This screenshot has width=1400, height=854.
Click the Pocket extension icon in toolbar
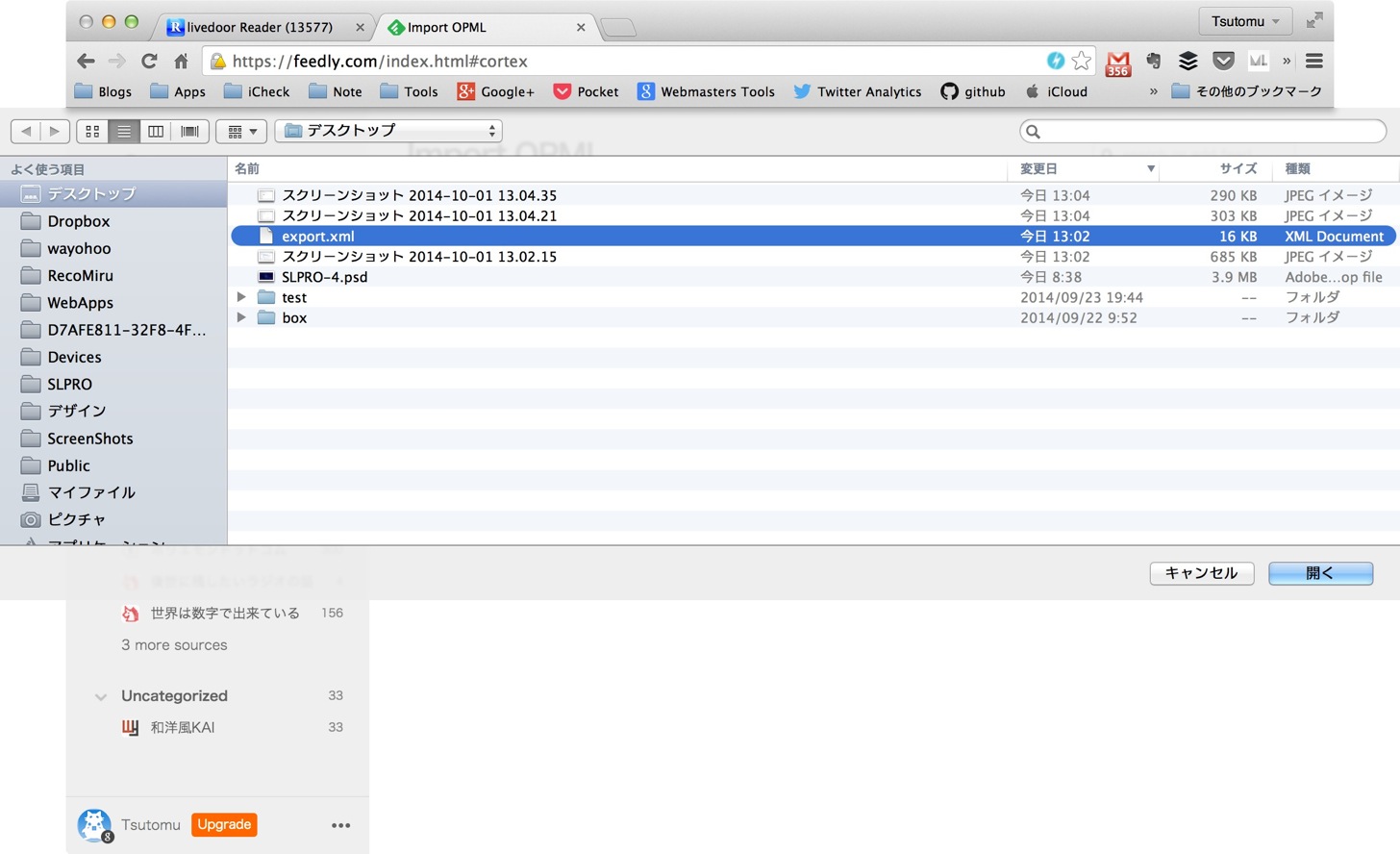click(1223, 61)
